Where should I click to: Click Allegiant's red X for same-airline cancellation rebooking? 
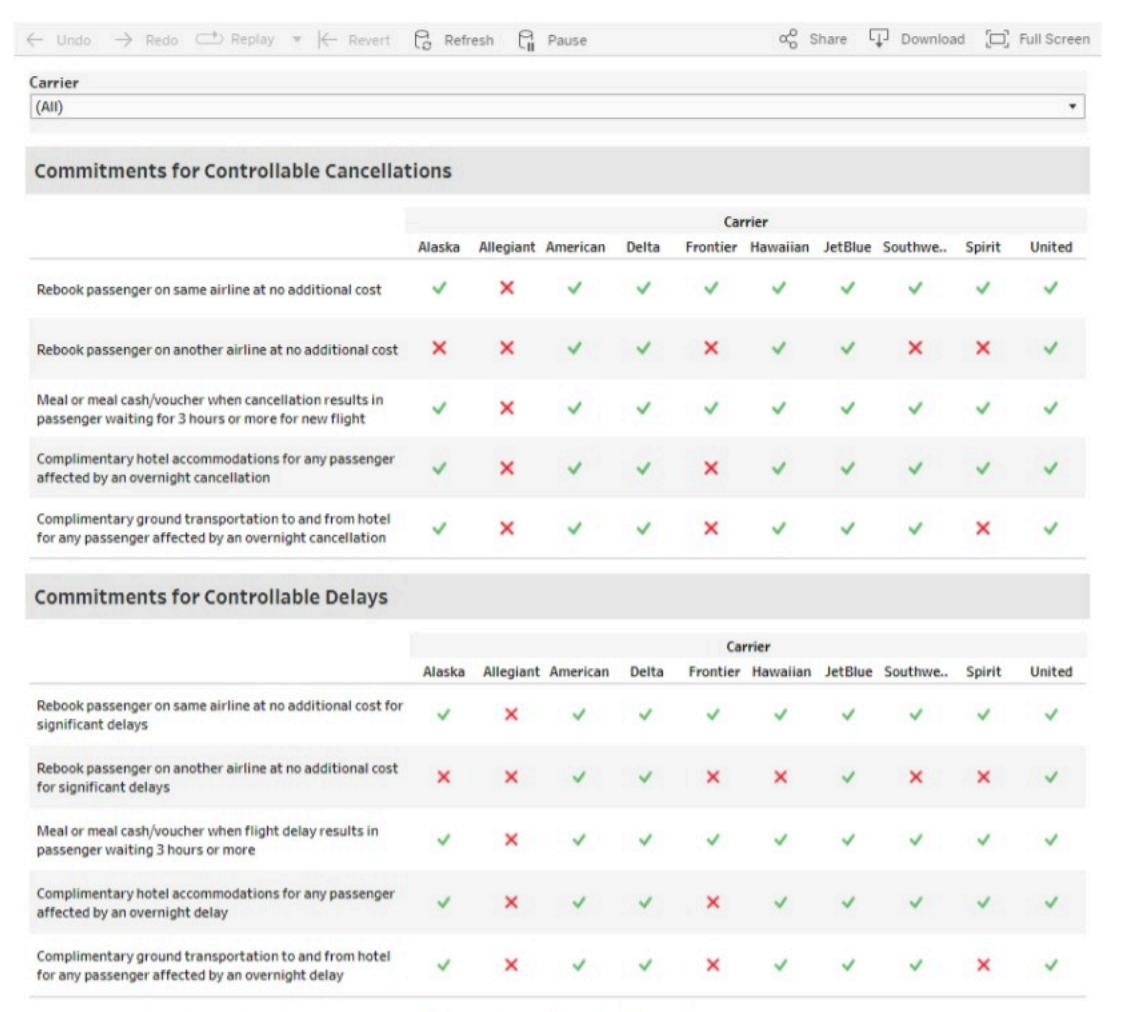(506, 289)
